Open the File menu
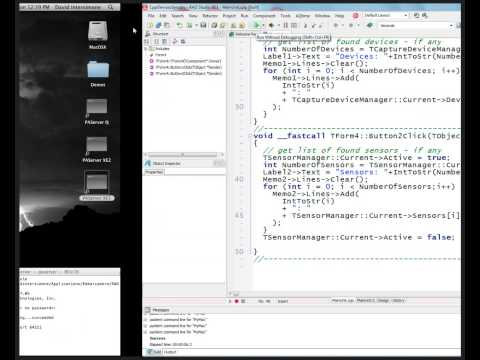This screenshot has width=480, height=360. [x=151, y=16]
